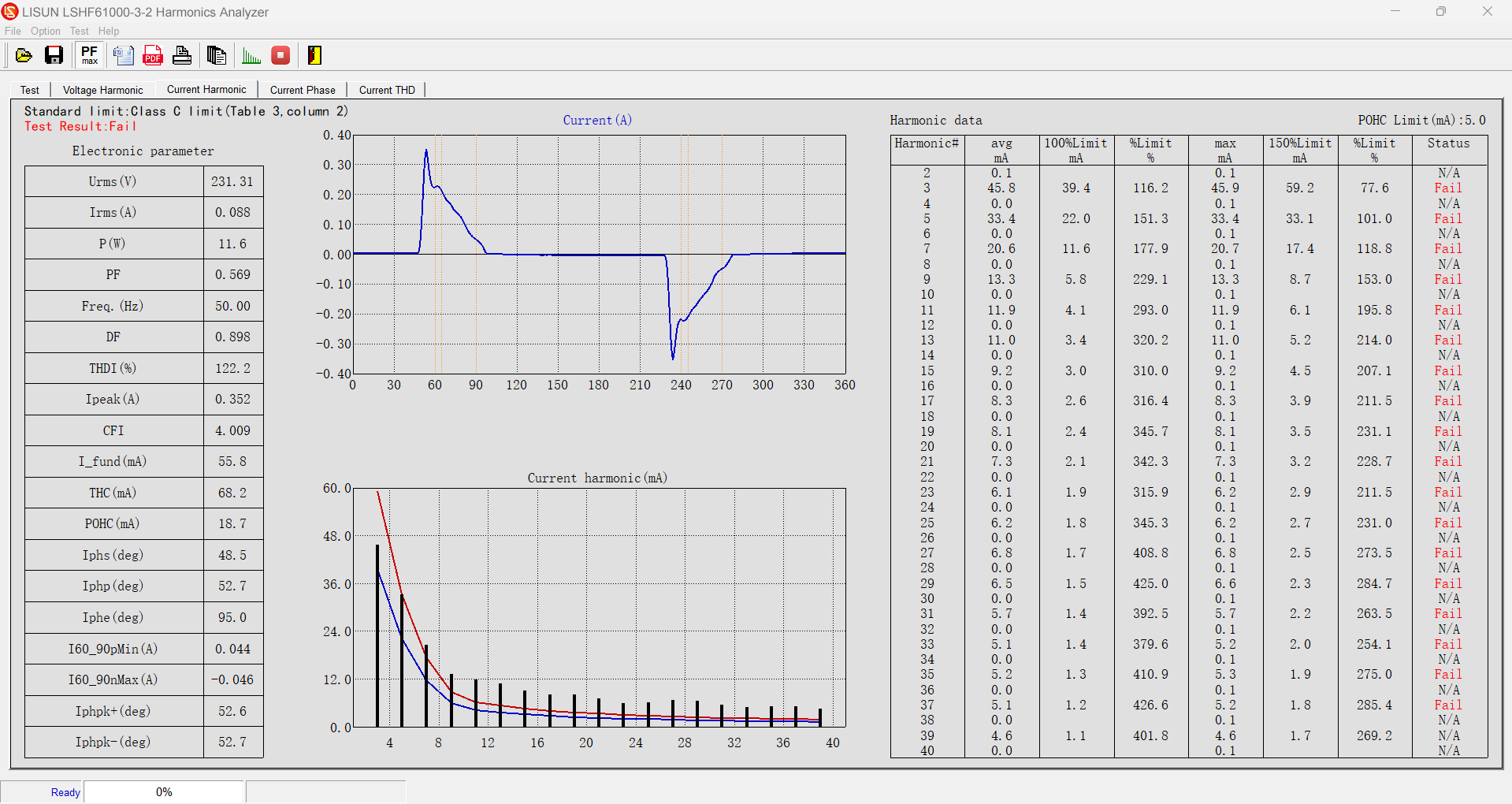Click the PF value 0.569
The image size is (1512, 804).
click(232, 274)
